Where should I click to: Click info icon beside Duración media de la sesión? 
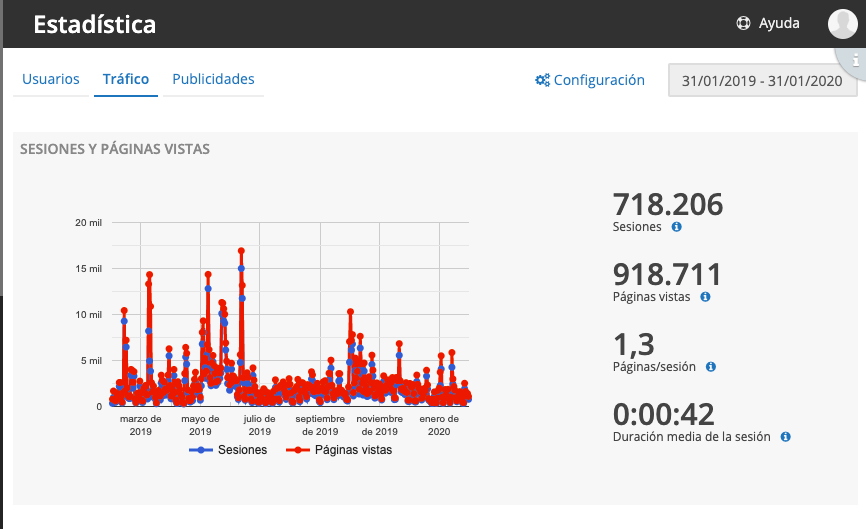coord(786,437)
